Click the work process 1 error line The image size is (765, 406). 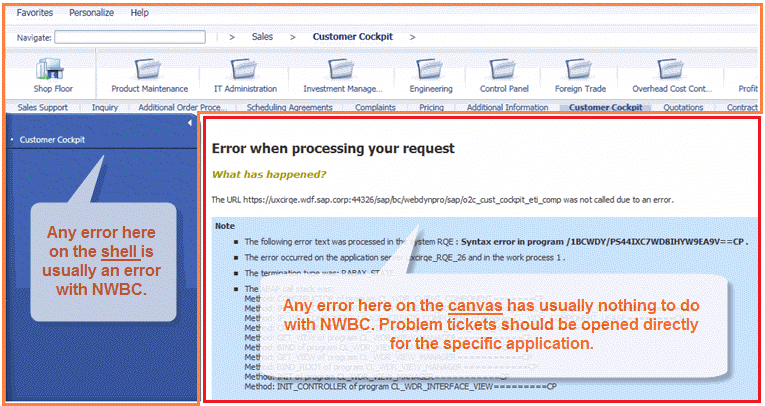pyautogui.click(x=404, y=257)
